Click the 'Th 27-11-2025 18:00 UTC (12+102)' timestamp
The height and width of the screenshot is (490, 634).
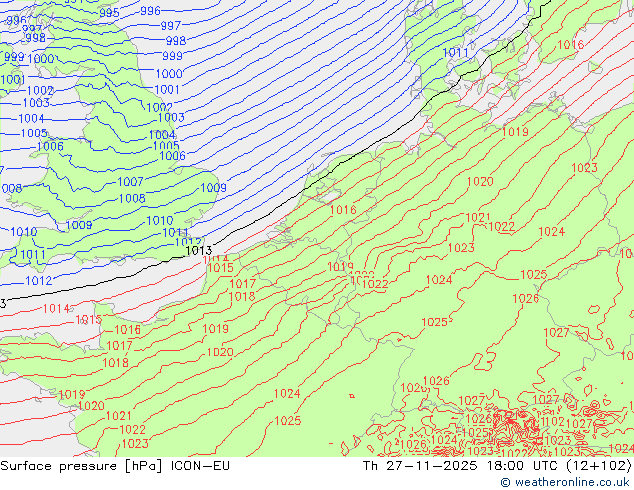[x=497, y=466]
